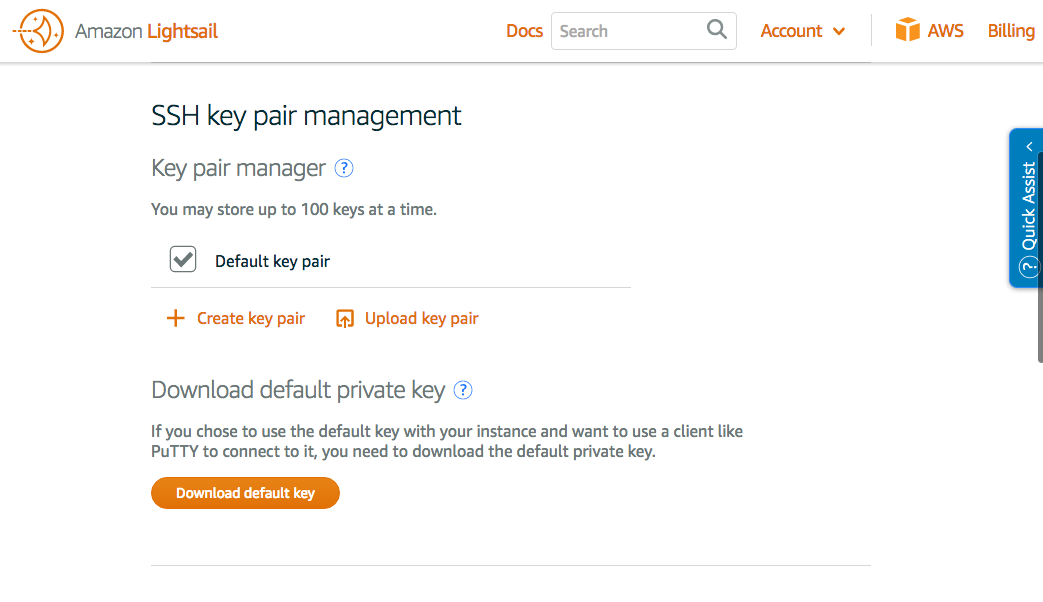Toggle the Default key pair checkbox
The width and height of the screenshot is (1043, 602).
click(183, 260)
